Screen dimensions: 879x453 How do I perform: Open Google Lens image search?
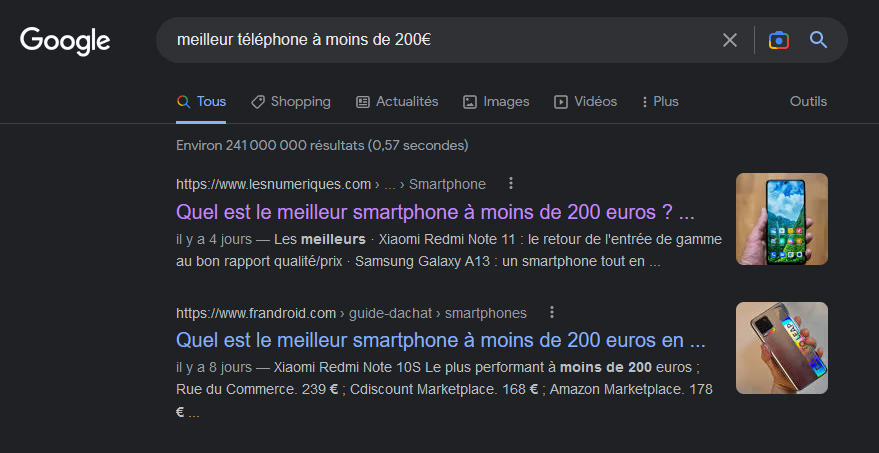(x=779, y=40)
